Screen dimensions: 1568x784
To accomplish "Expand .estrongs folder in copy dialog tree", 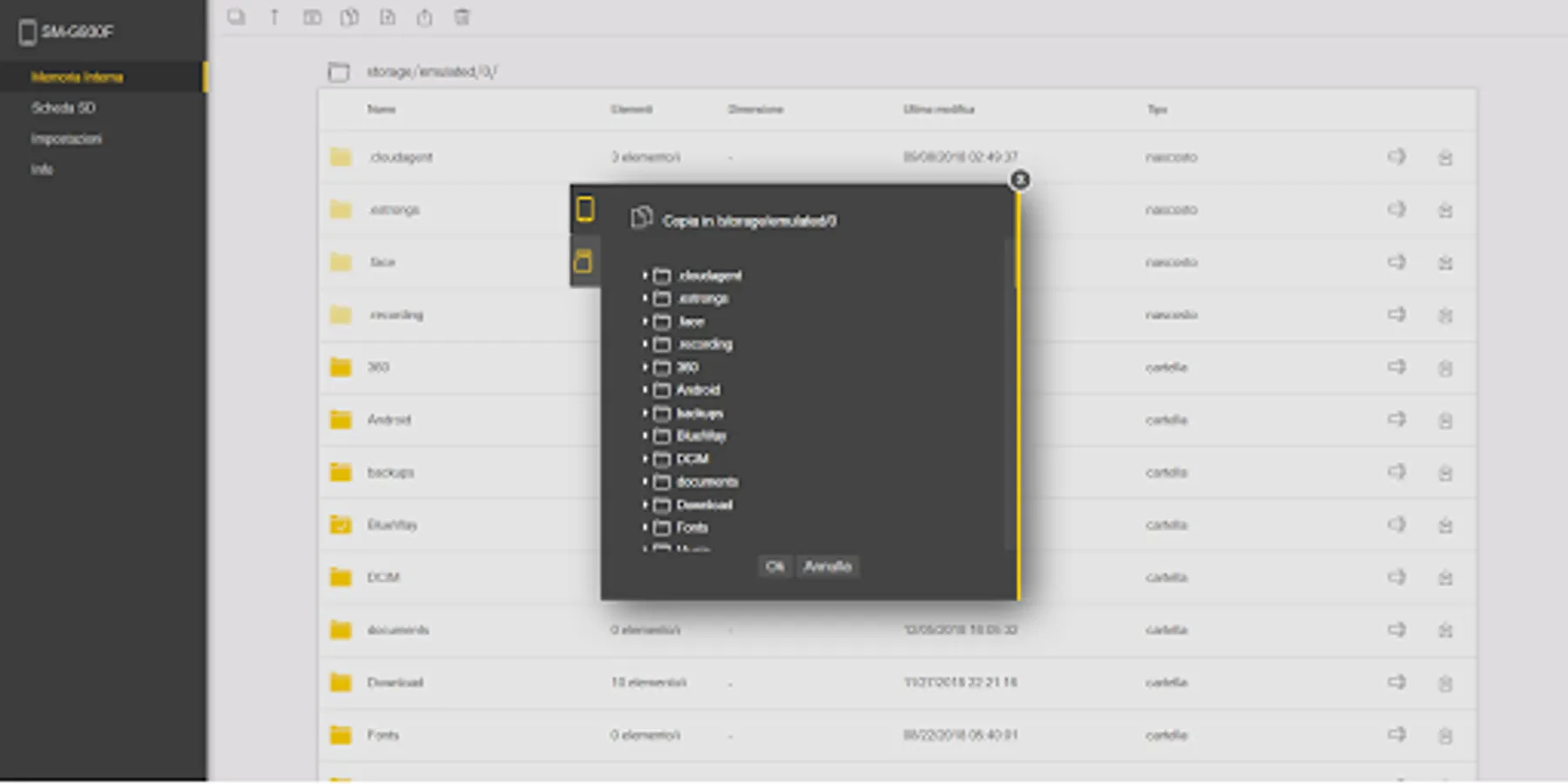I will [645, 298].
